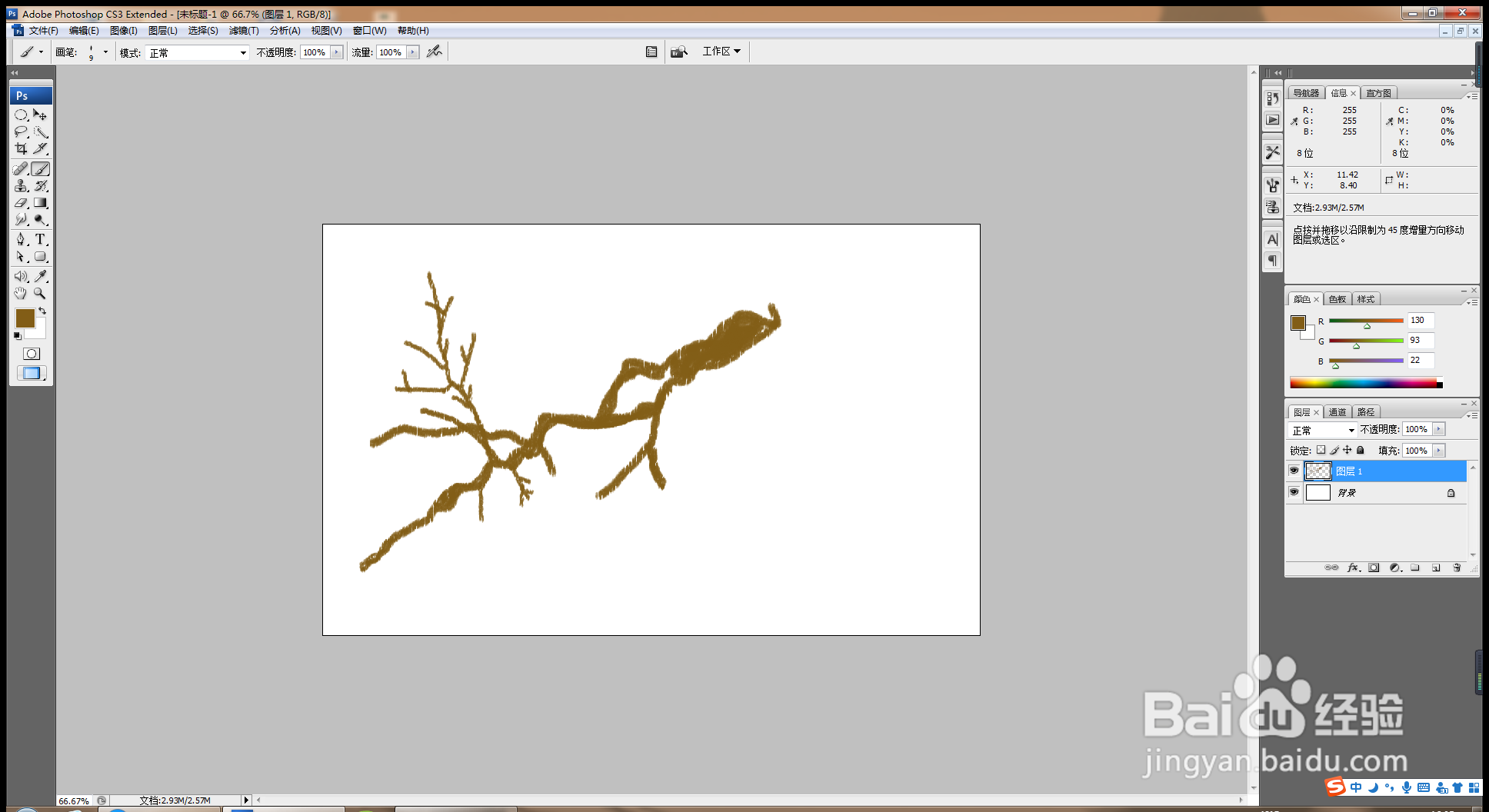The height and width of the screenshot is (812, 1489).
Task: Toggle airbrush mode in options bar
Action: [x=435, y=52]
